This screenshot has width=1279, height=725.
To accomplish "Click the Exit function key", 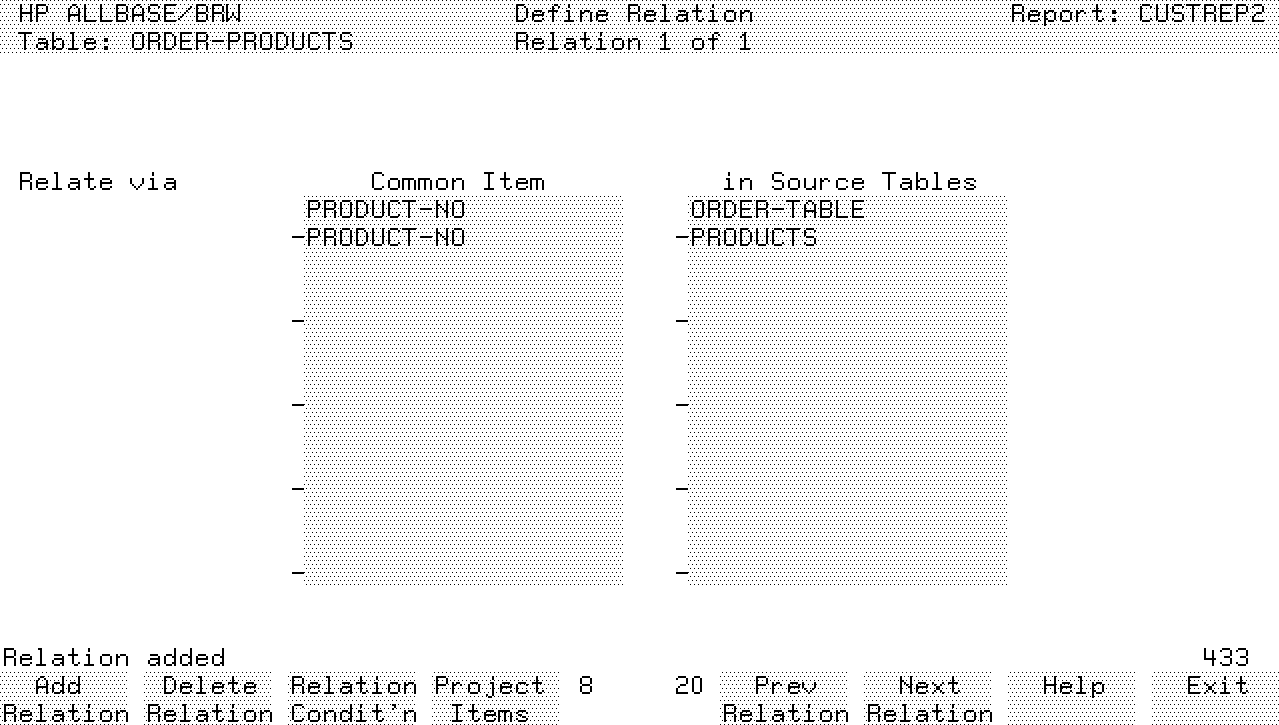I will 1217,687.
